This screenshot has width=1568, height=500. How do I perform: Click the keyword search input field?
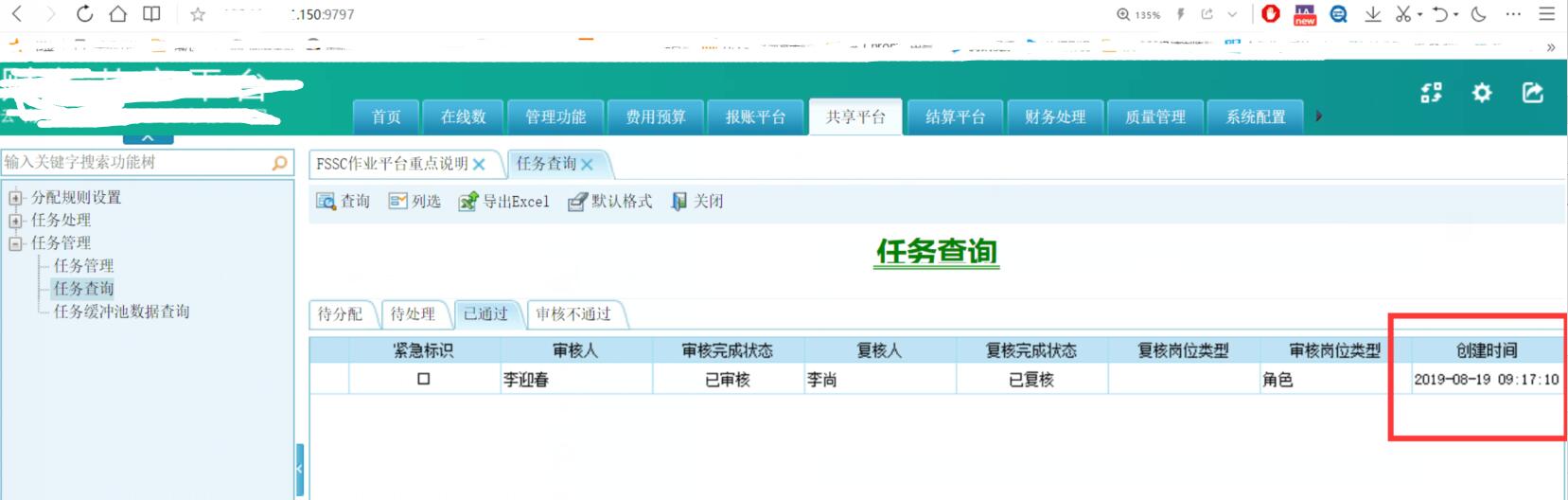coord(132,163)
